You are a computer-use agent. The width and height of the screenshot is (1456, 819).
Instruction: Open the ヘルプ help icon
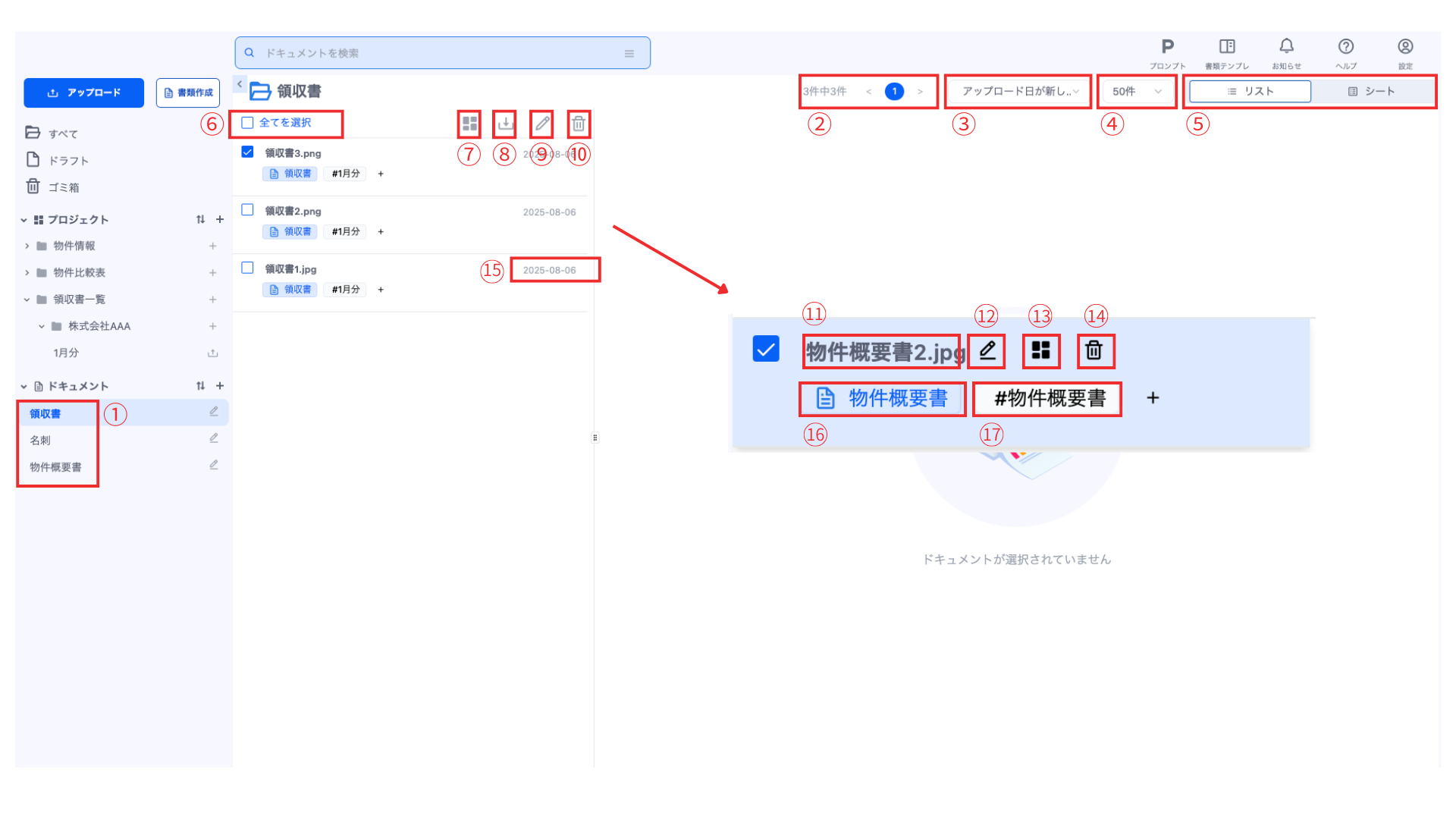point(1345,47)
